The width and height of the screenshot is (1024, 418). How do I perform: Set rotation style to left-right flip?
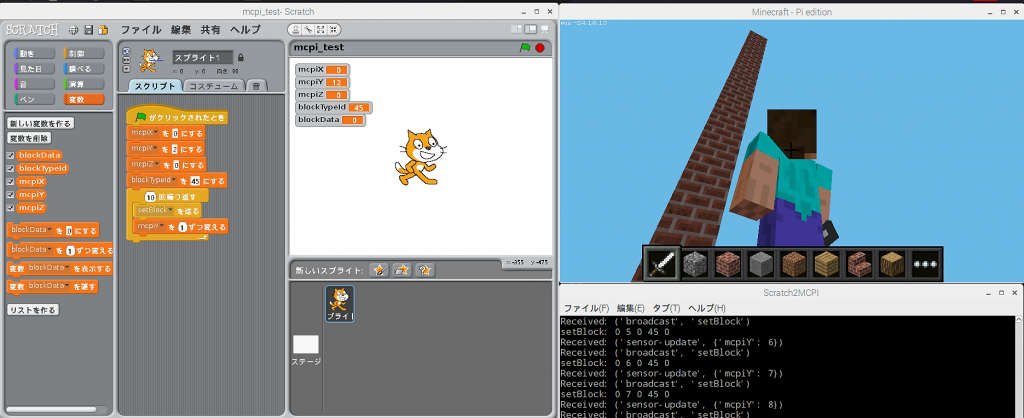pos(126,59)
